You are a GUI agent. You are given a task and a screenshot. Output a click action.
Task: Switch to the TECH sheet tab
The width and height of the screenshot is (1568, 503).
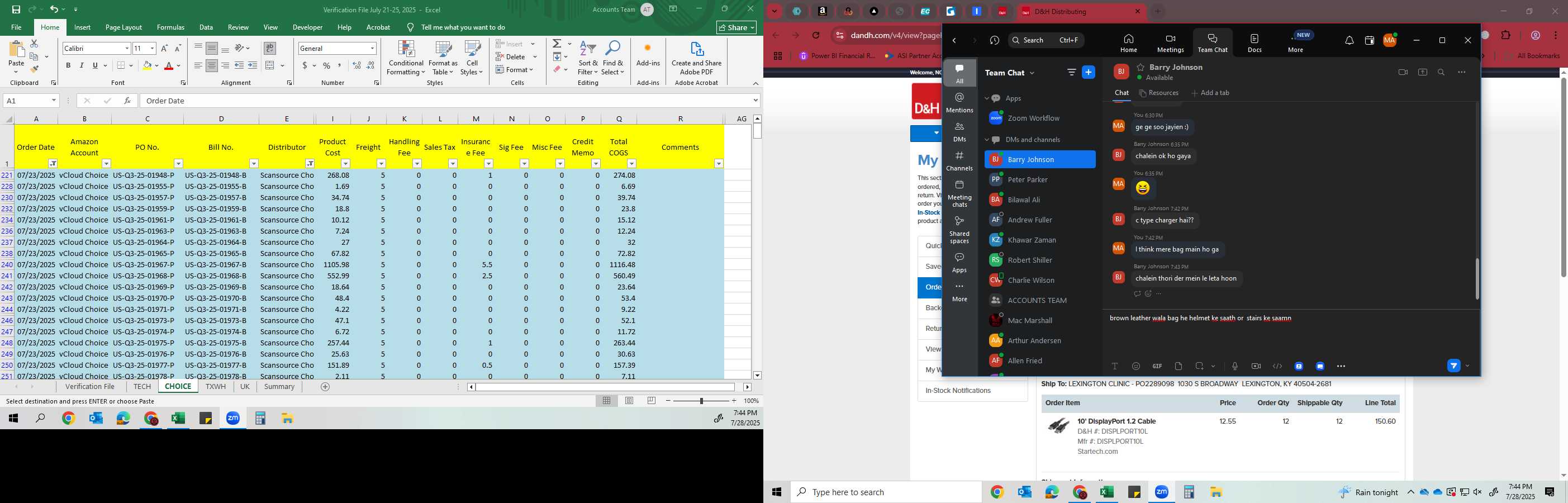[142, 387]
